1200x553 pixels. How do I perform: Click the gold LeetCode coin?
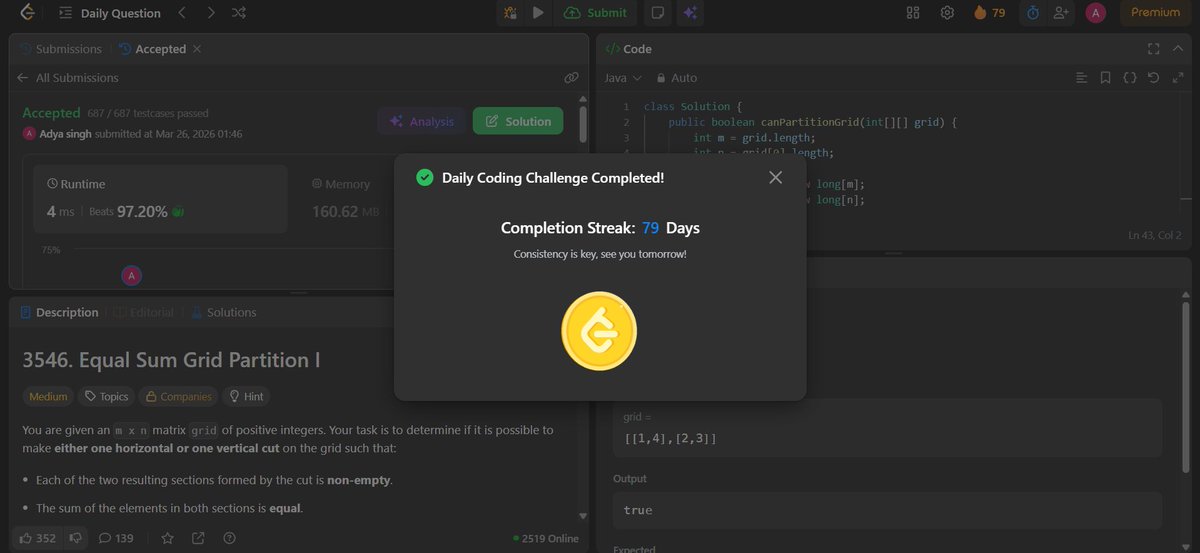pyautogui.click(x=599, y=331)
